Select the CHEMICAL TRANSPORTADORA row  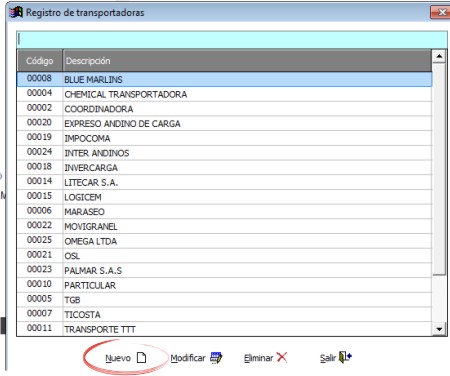224,94
